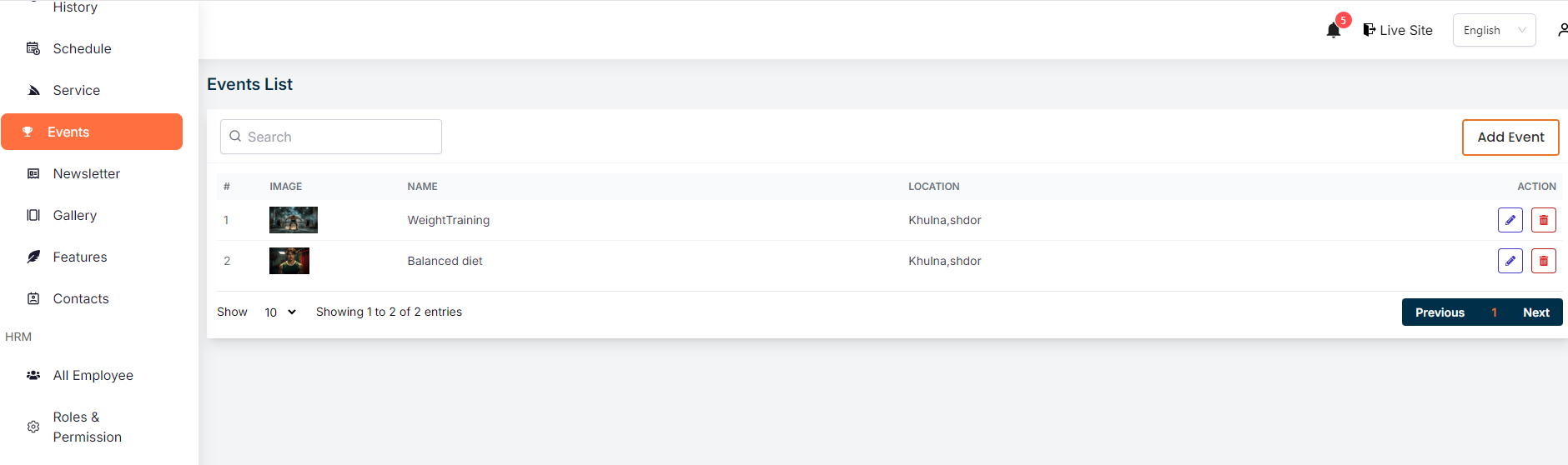Click the Add Event button
The height and width of the screenshot is (465, 1568).
pos(1510,137)
